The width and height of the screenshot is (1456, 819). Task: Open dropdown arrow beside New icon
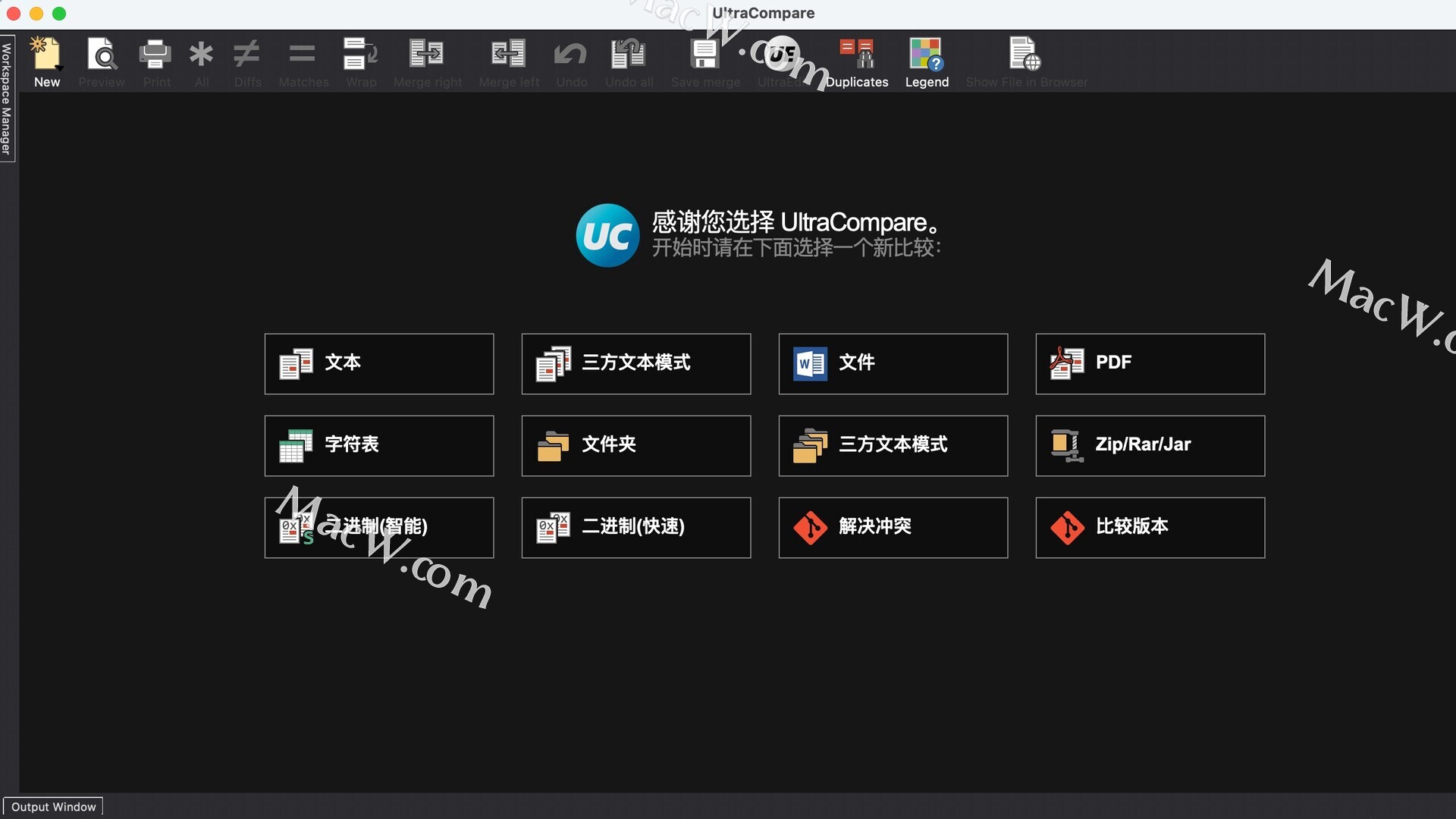click(x=59, y=68)
